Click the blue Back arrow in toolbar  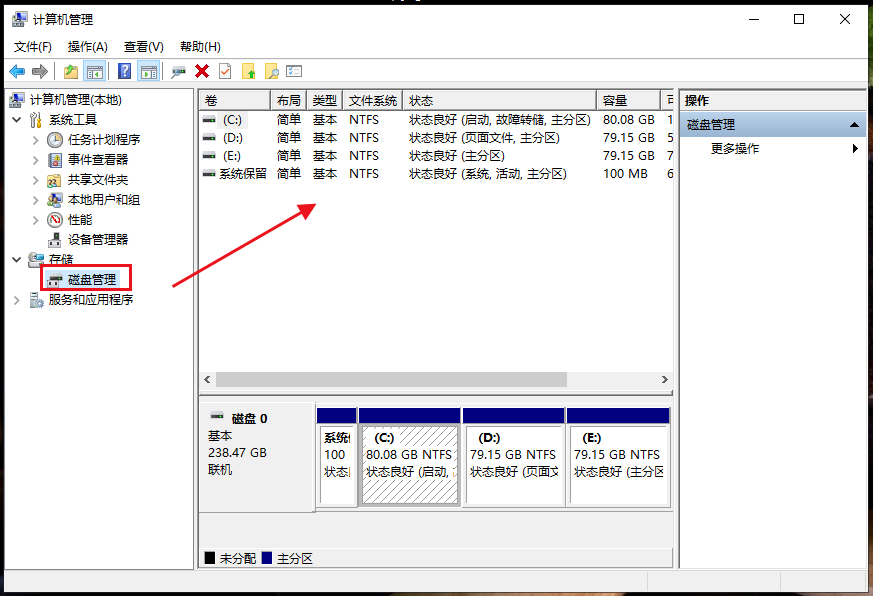[x=17, y=71]
